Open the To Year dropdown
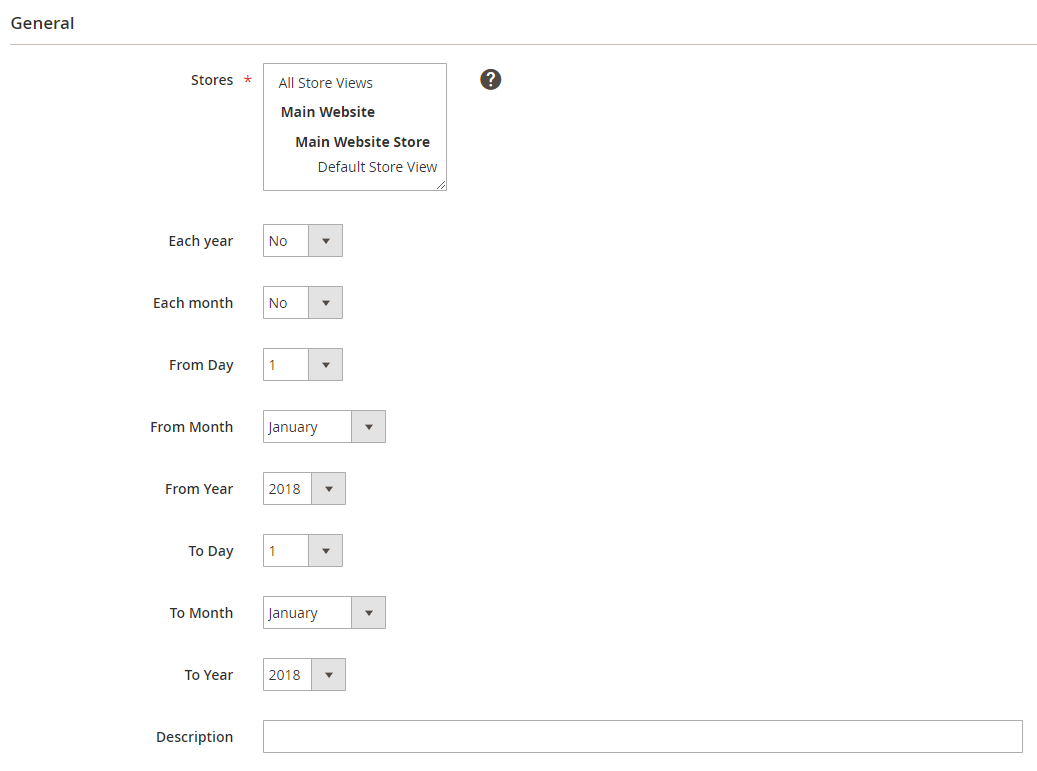The height and width of the screenshot is (771, 1037). pyautogui.click(x=304, y=675)
